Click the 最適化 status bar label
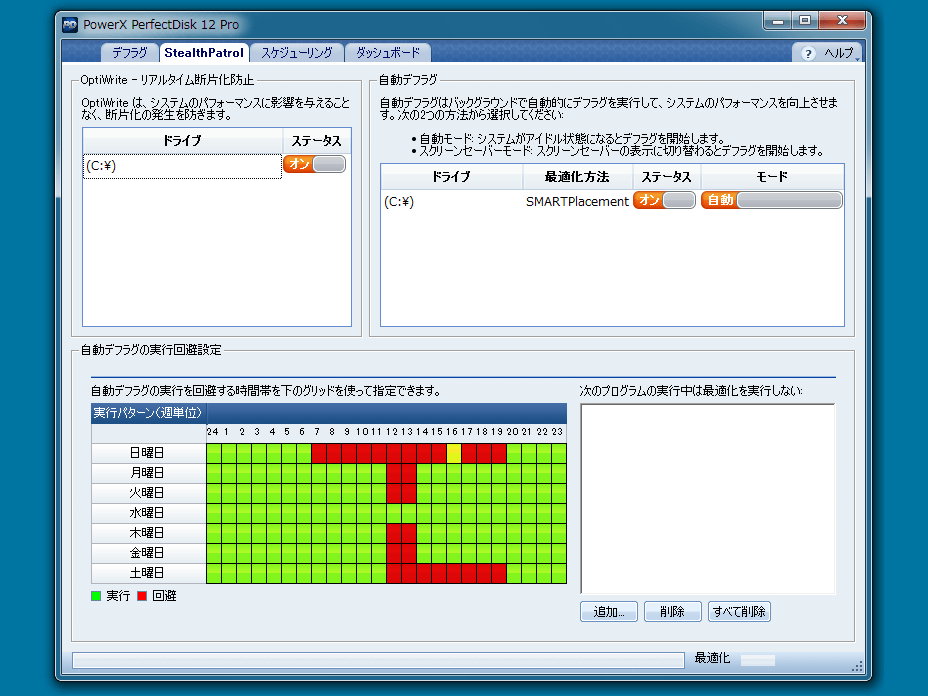Image resolution: width=928 pixels, height=696 pixels. point(712,658)
